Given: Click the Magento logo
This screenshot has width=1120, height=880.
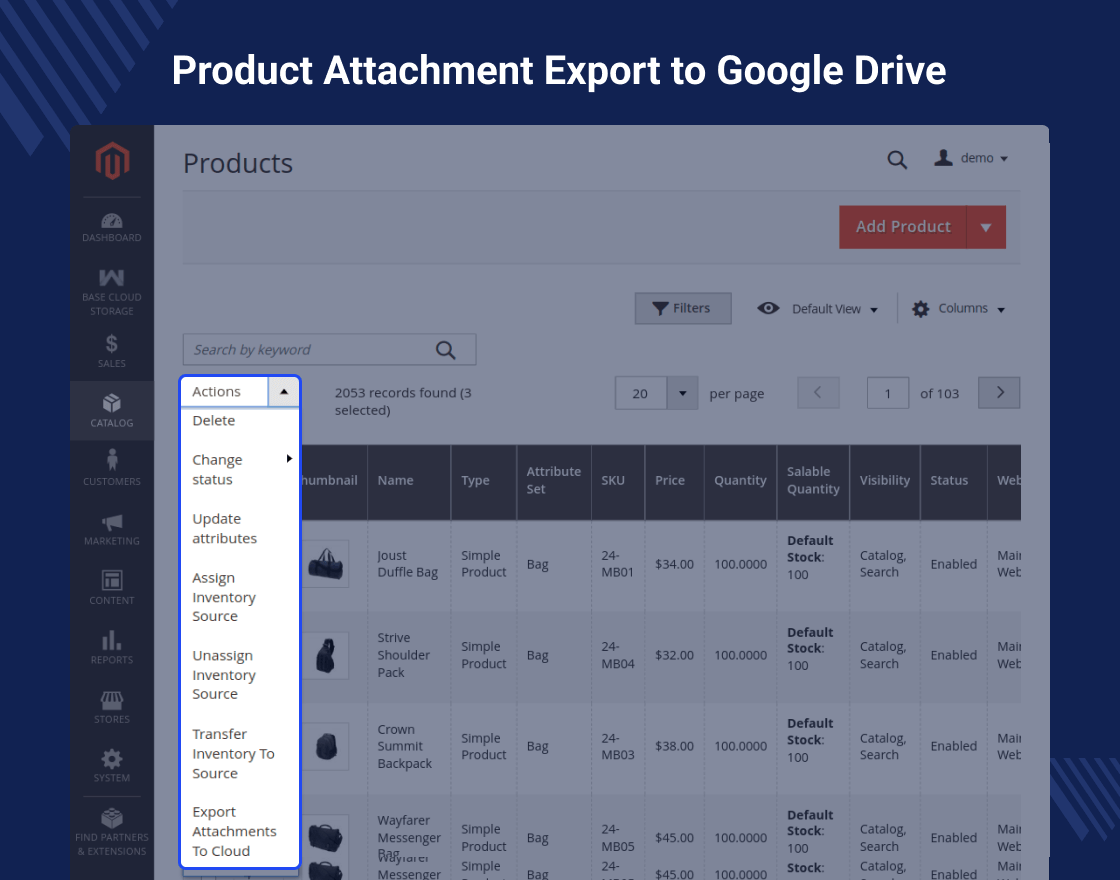Looking at the screenshot, I should (112, 161).
